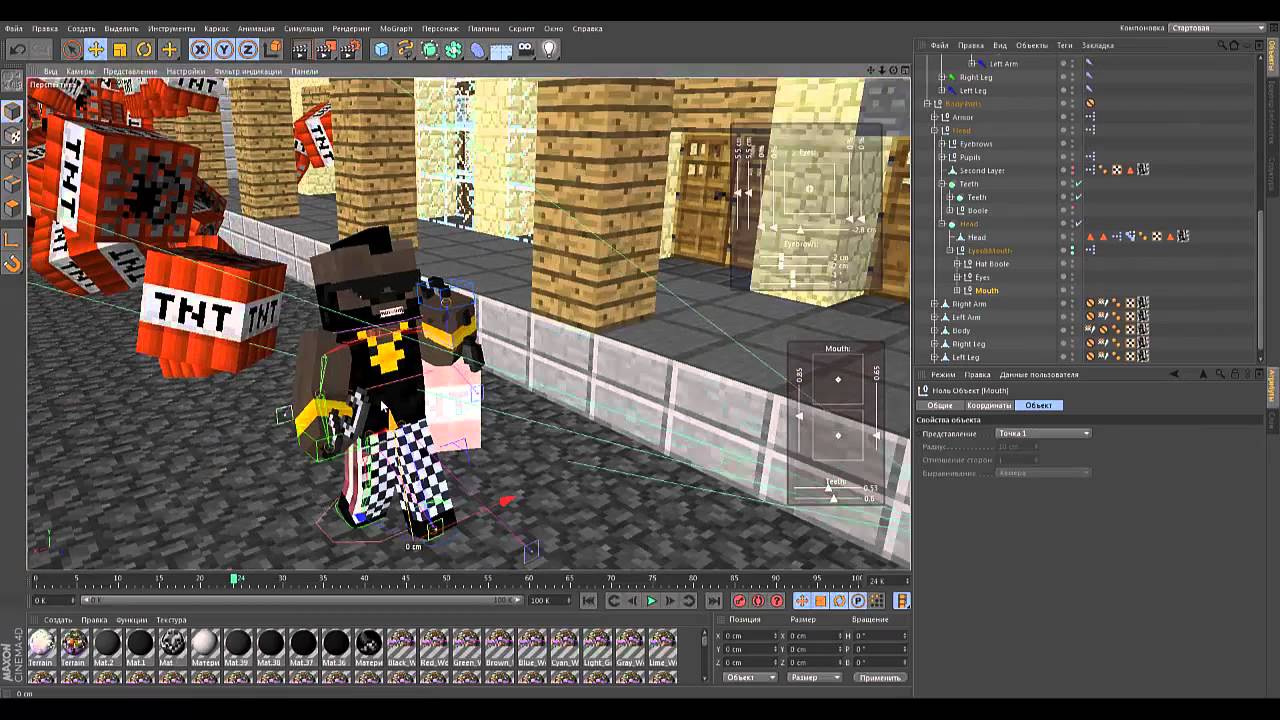Open the Камеры viewport menu
Viewport: 1280px width, 720px height.
click(80, 72)
